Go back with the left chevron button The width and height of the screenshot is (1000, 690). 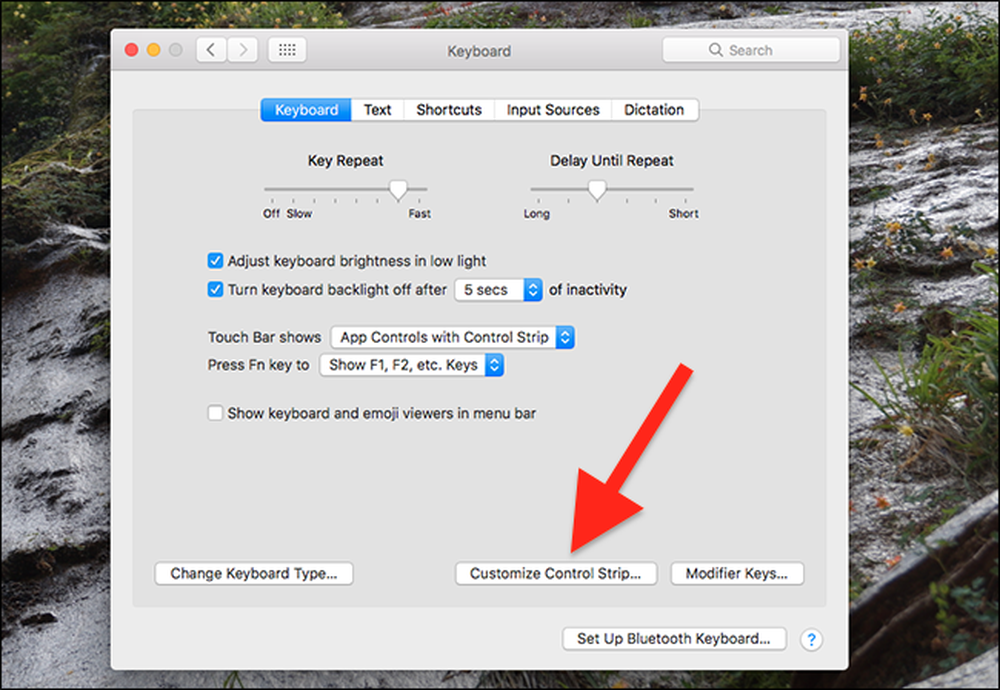click(211, 50)
